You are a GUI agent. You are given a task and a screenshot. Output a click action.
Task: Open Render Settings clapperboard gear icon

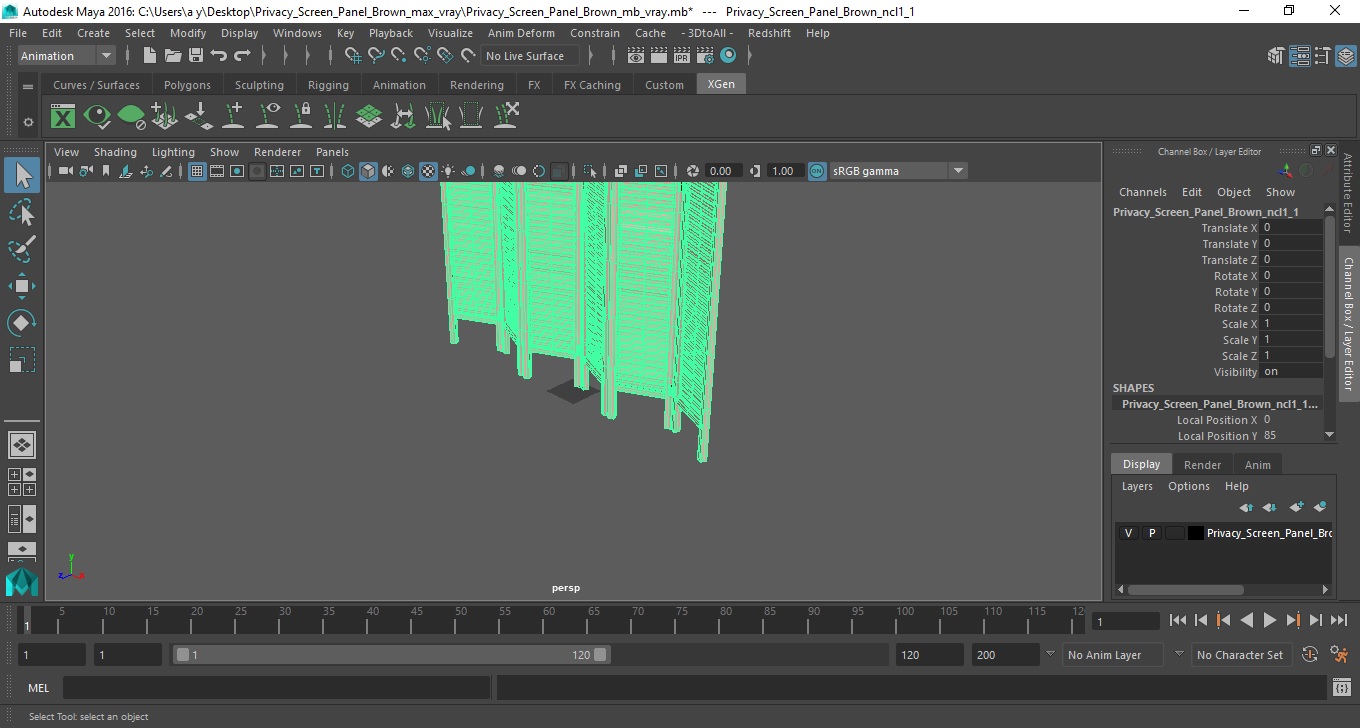705,56
